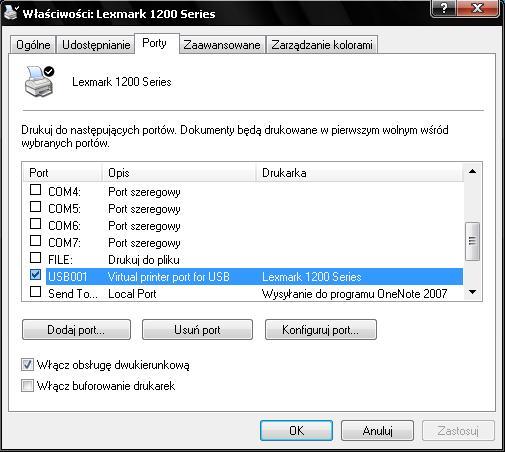Click the Lexmark printer icon in header
Viewport: 505px width, 452px height.
[39, 81]
